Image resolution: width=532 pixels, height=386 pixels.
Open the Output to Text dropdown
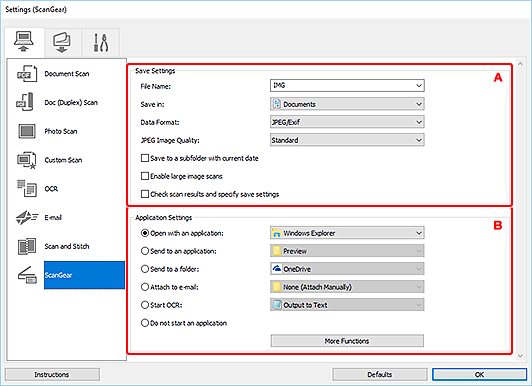pos(347,305)
